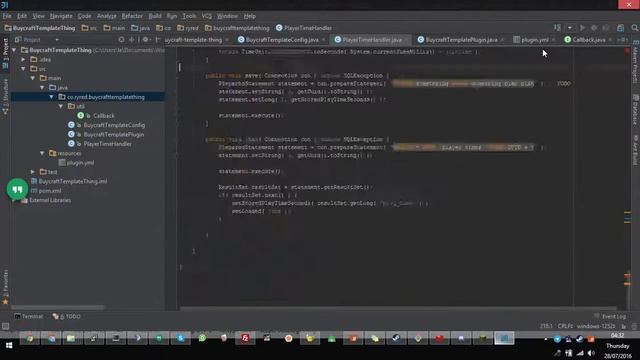Collapse the resources folder arrow

coord(42,153)
